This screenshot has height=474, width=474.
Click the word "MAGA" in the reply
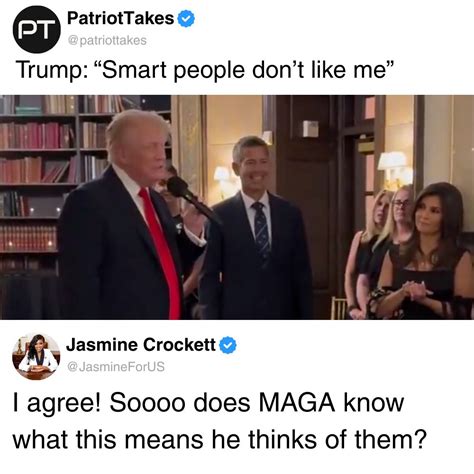click(296, 403)
